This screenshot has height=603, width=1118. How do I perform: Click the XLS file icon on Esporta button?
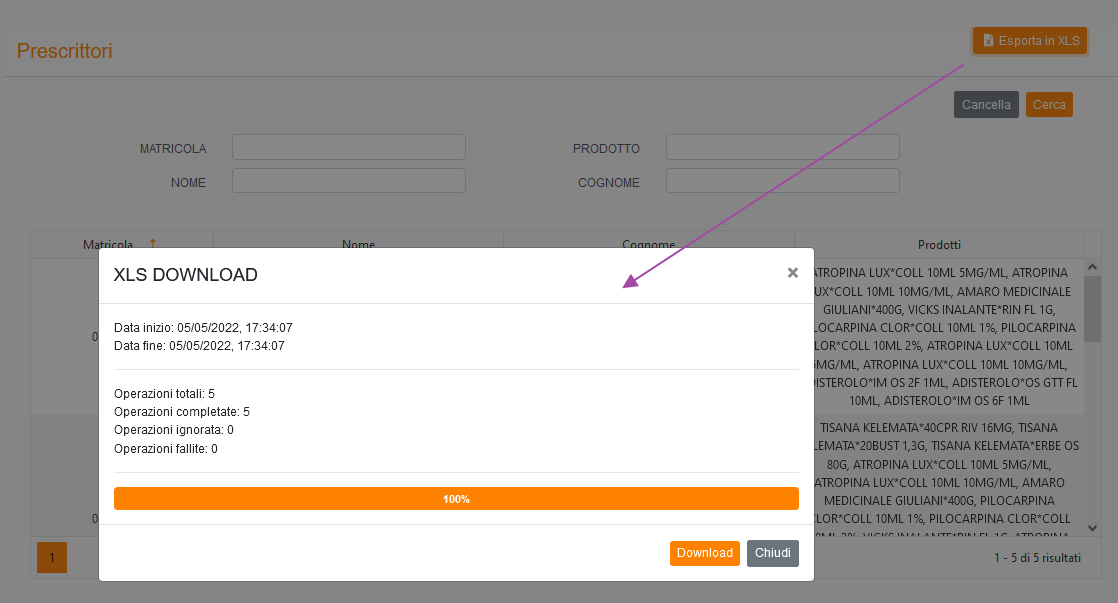(988, 41)
